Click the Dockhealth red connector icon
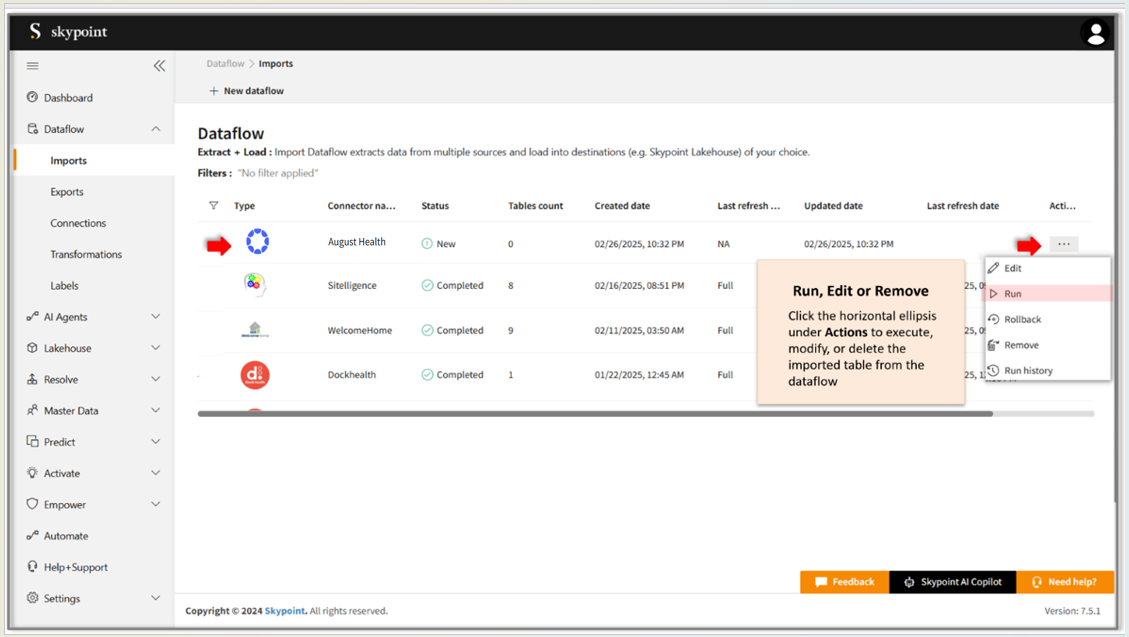Screen dimensions: 1129x637 pos(255,375)
